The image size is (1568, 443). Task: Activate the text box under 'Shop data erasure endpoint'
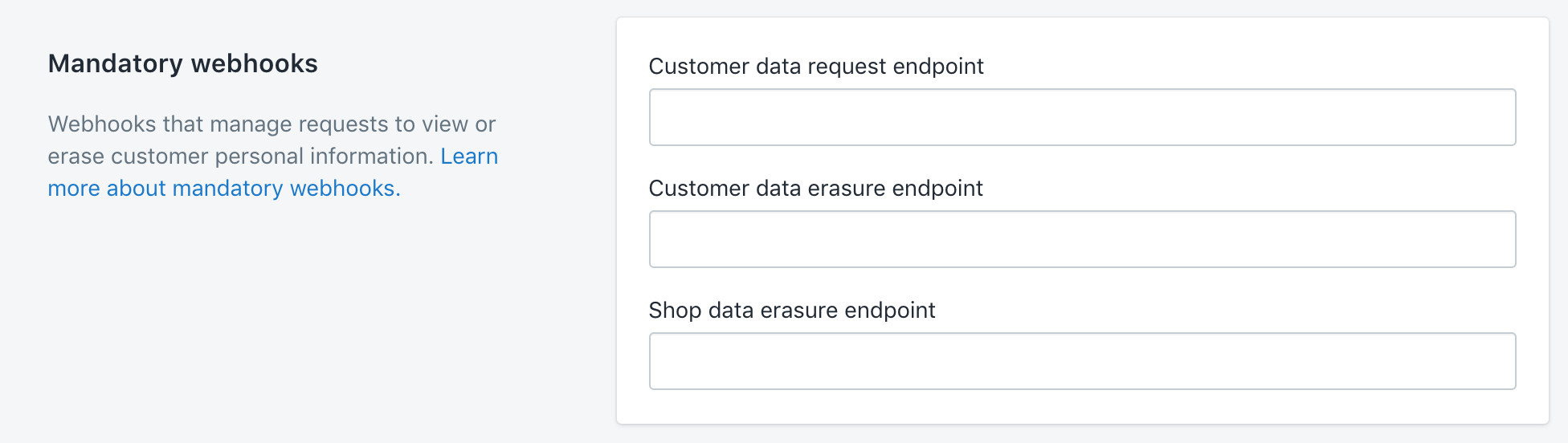1082,361
